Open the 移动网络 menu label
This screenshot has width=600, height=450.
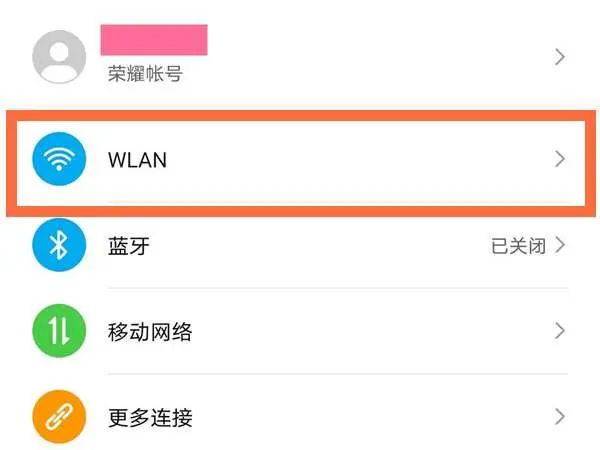[x=149, y=332]
